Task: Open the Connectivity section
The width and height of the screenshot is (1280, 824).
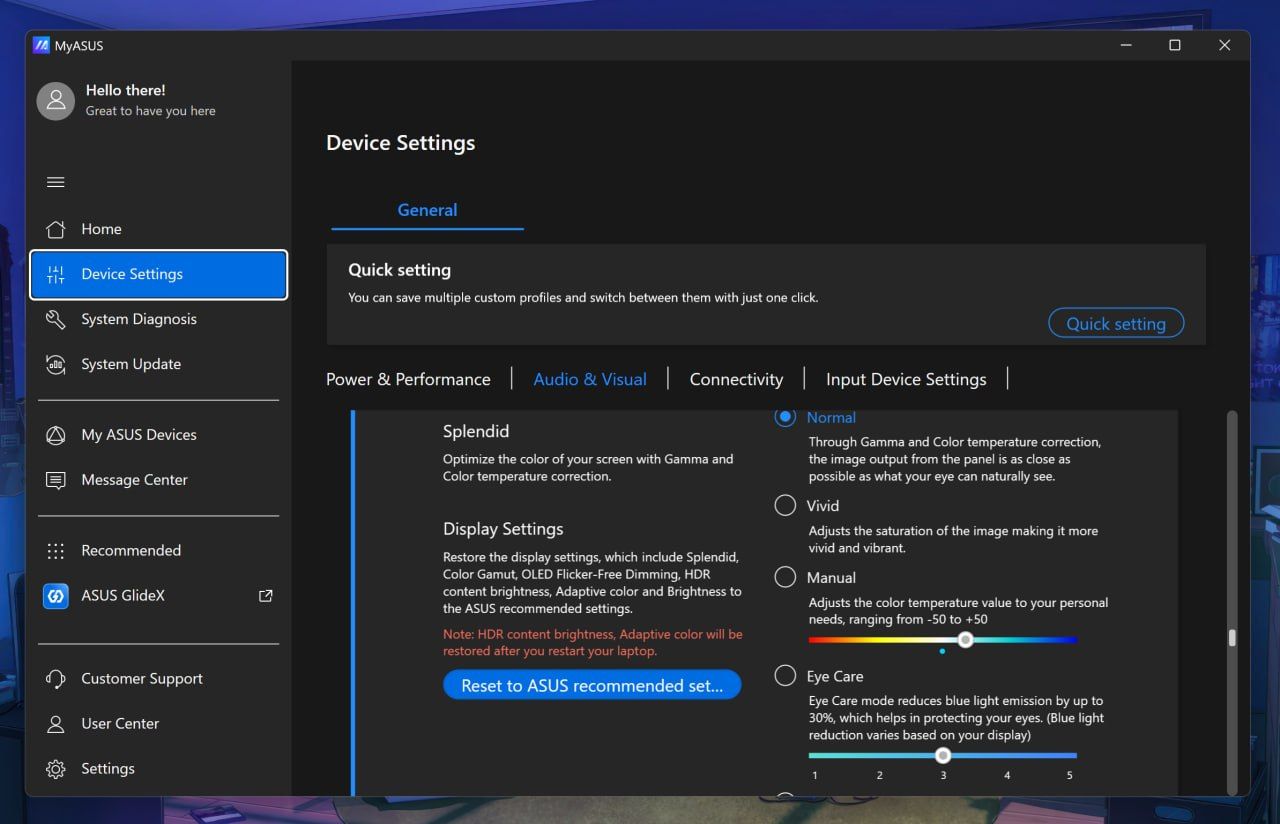Action: point(736,379)
